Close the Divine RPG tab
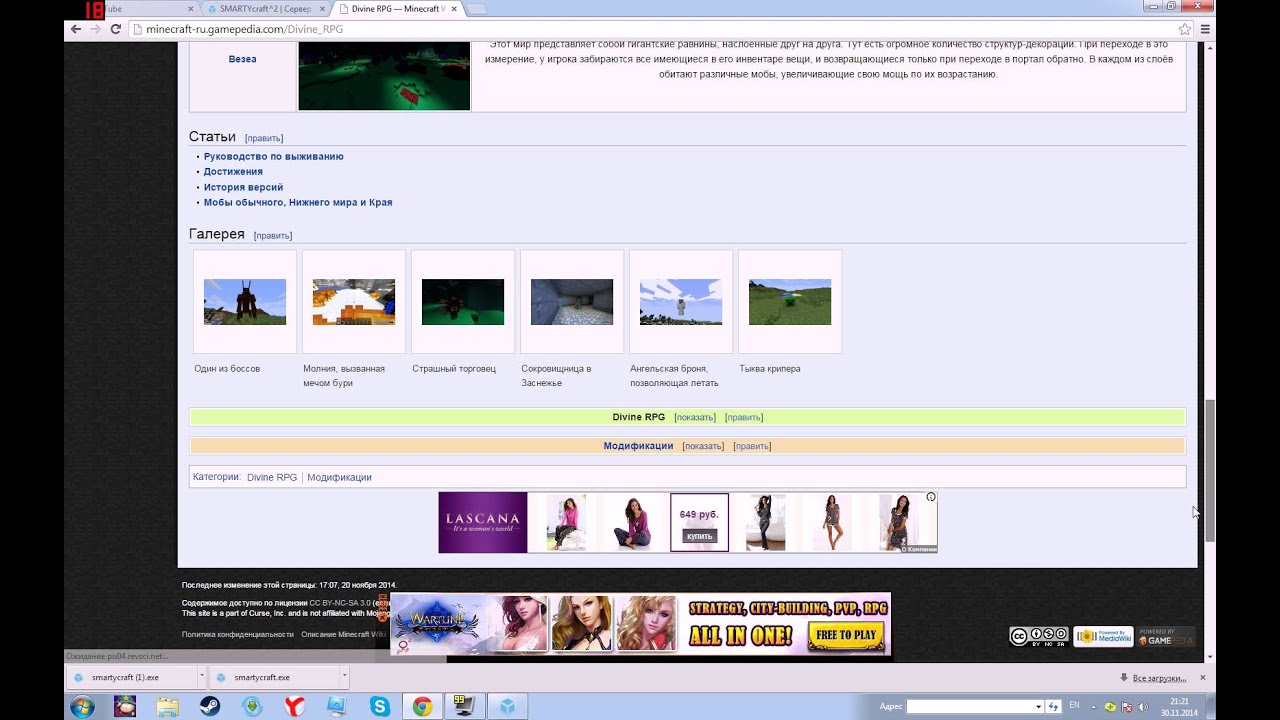Screen dimensions: 1280x720 454,9
